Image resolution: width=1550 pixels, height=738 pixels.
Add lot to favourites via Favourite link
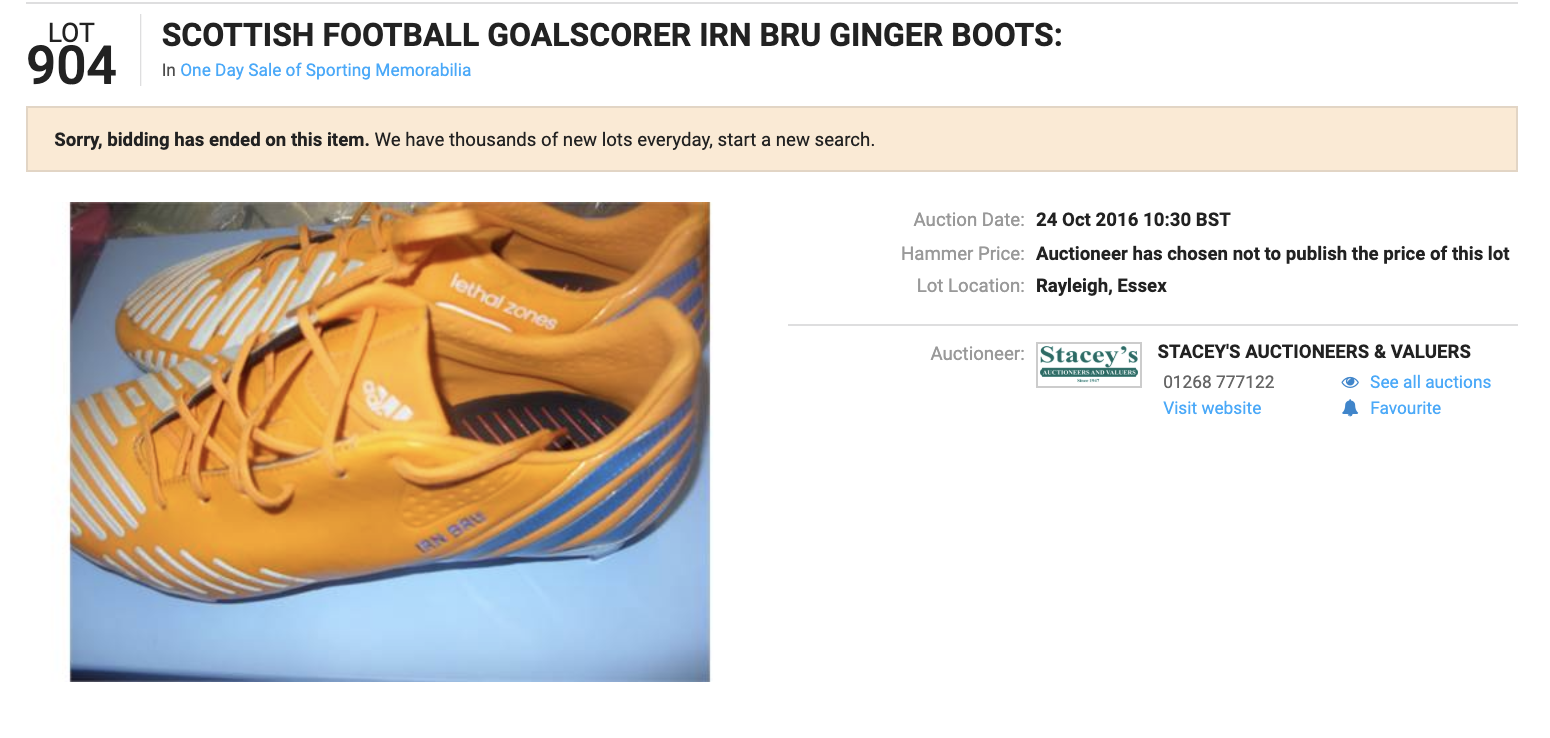coord(1405,408)
